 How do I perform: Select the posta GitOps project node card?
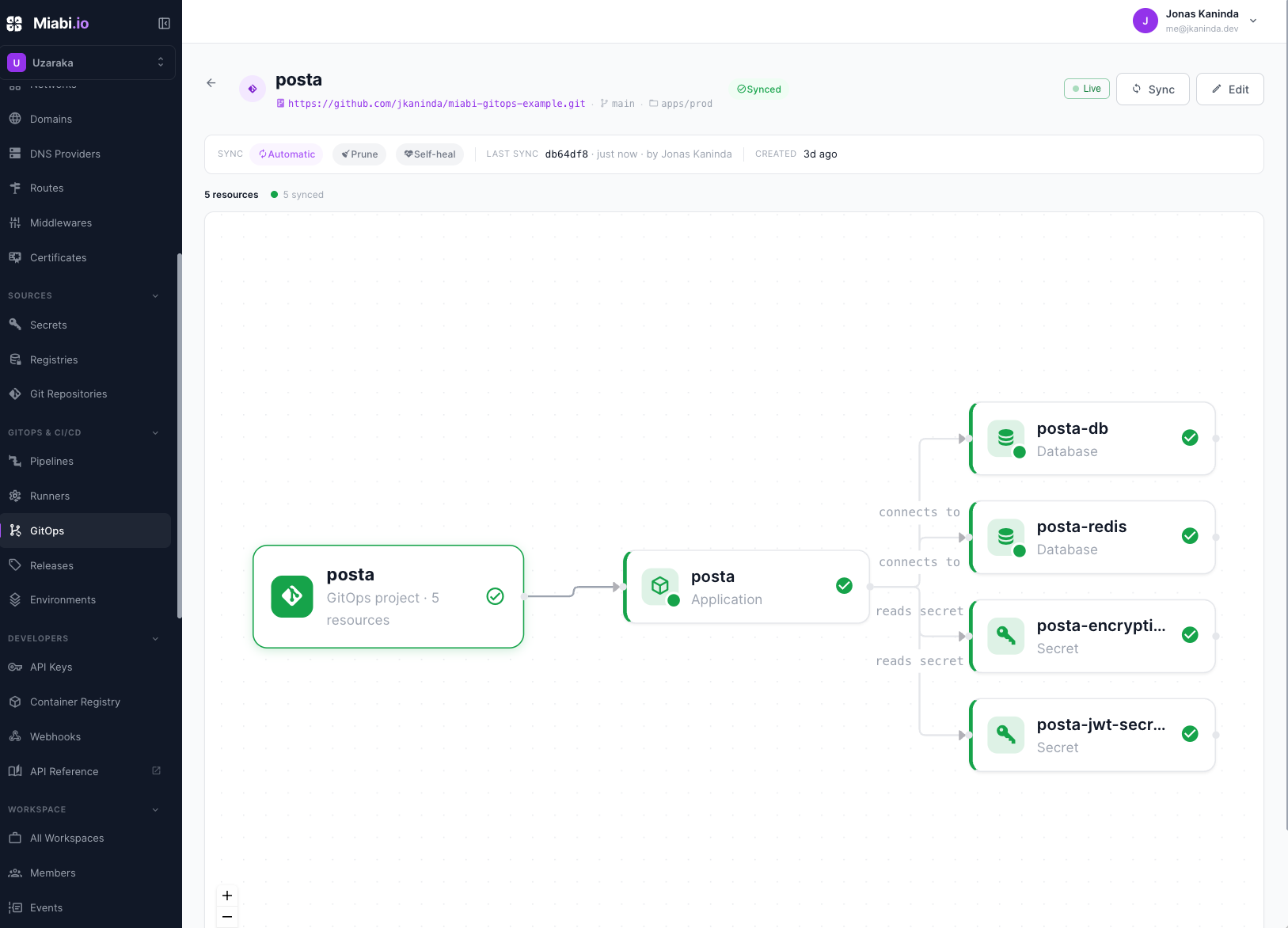coord(388,597)
